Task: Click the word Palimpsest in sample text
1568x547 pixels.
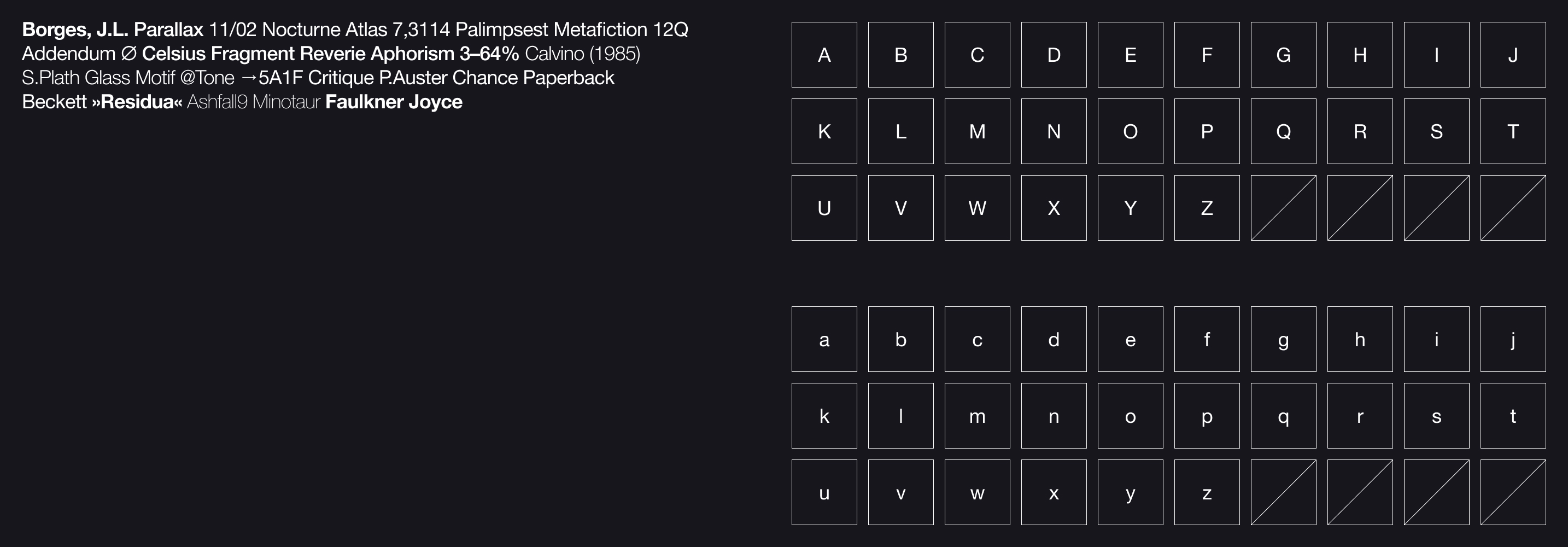Action: tap(501, 30)
